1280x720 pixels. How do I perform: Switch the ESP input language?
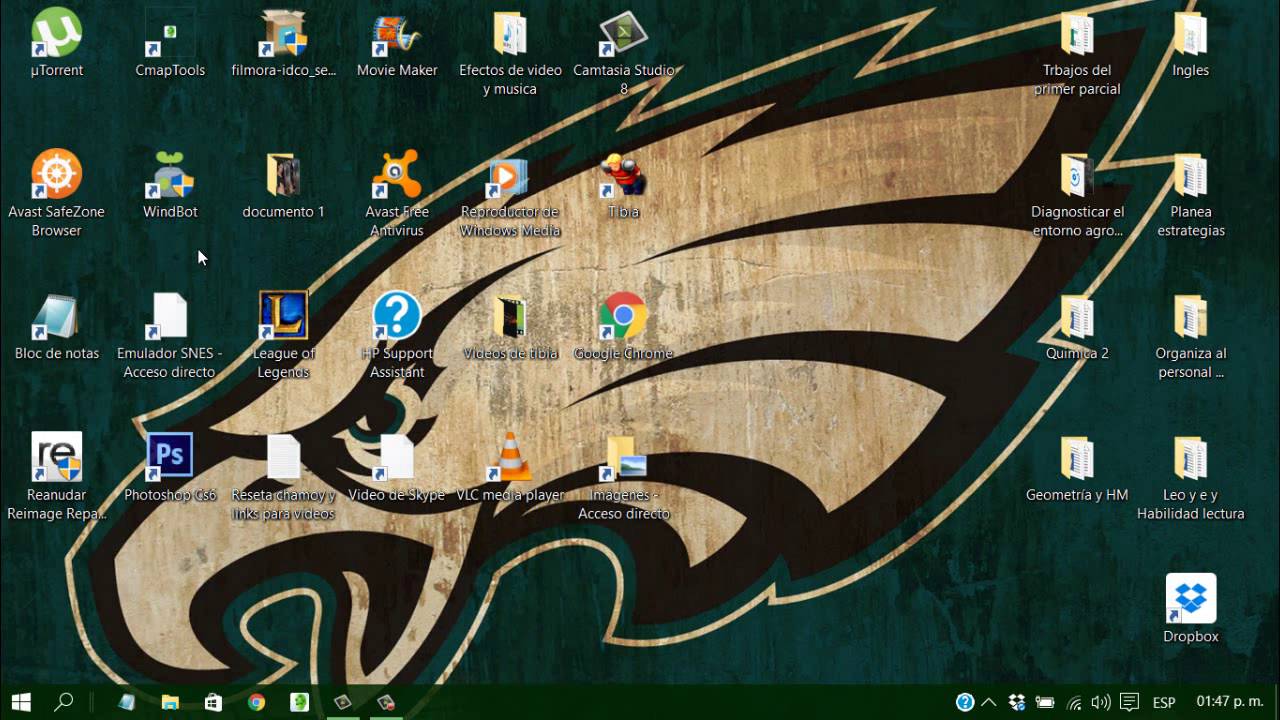1164,702
